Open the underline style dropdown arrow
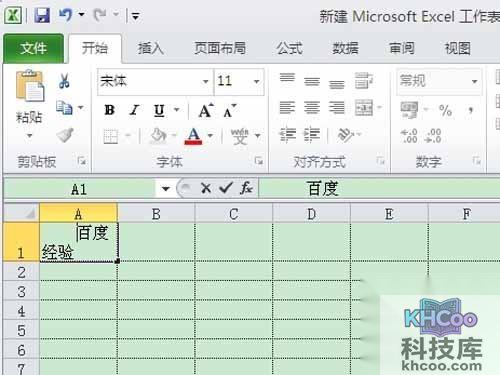500x375 pixels. (x=177, y=109)
